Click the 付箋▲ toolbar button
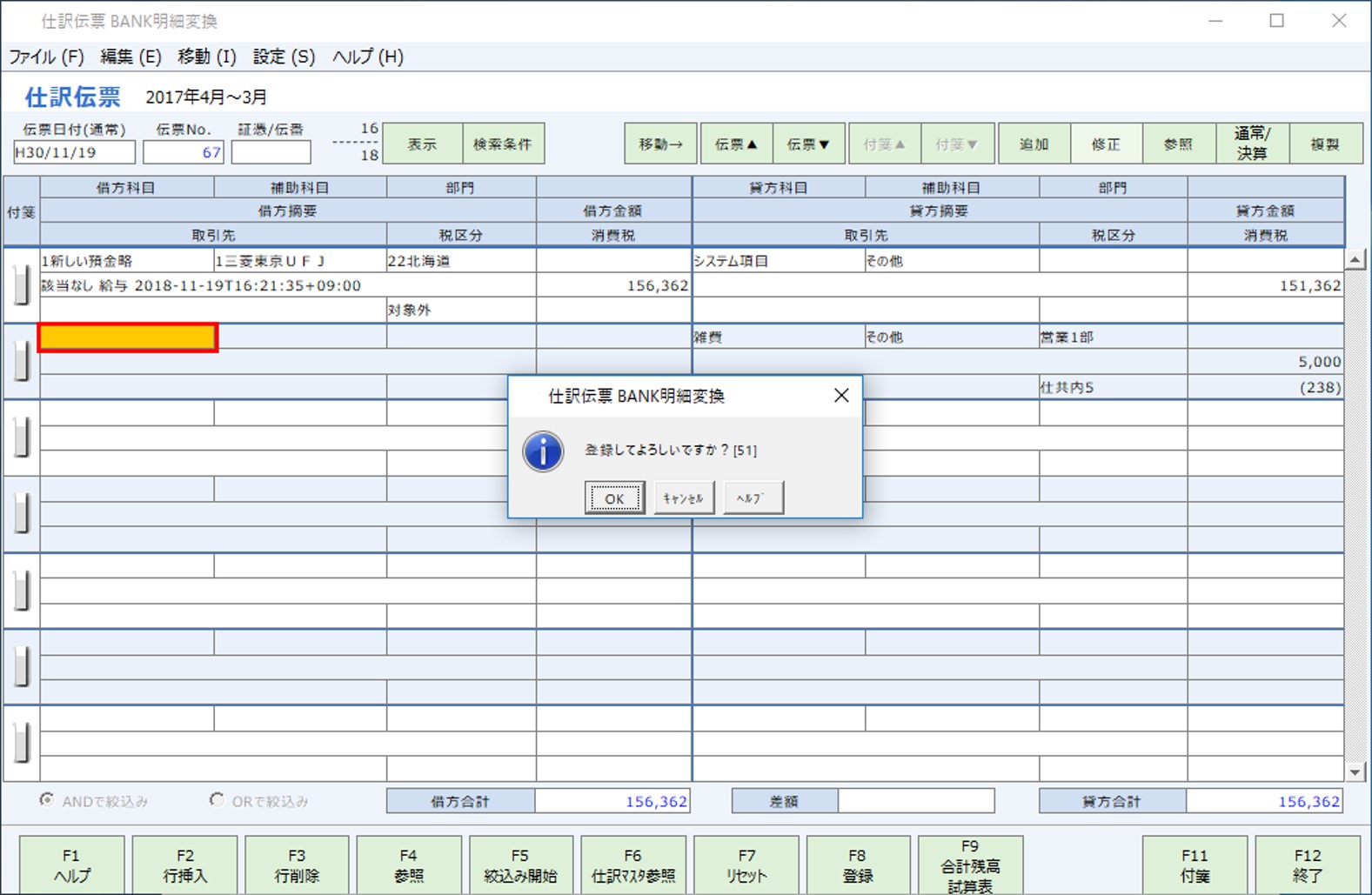 click(x=885, y=144)
